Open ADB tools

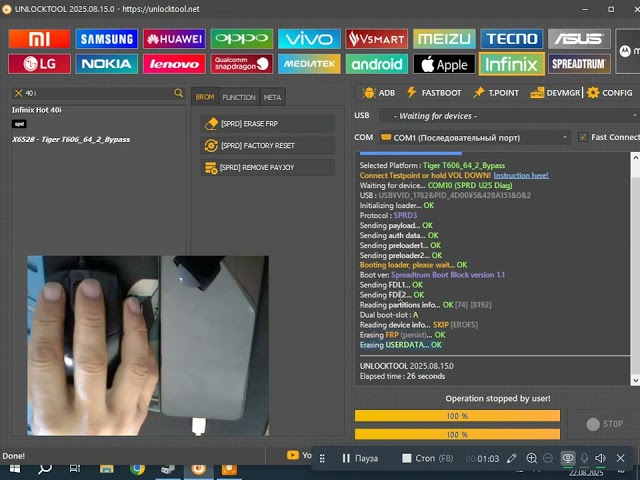point(379,93)
